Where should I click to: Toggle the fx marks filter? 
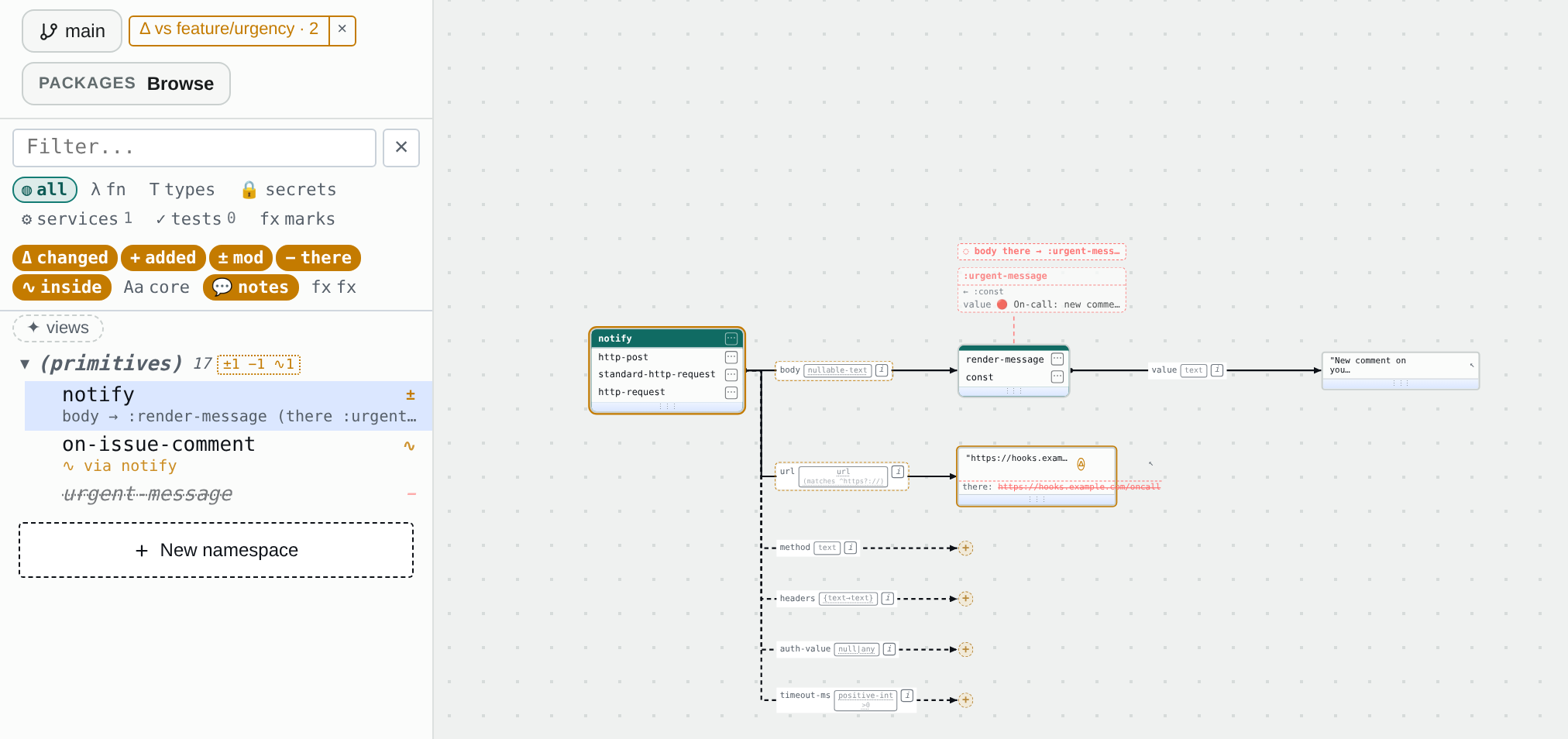point(297,219)
